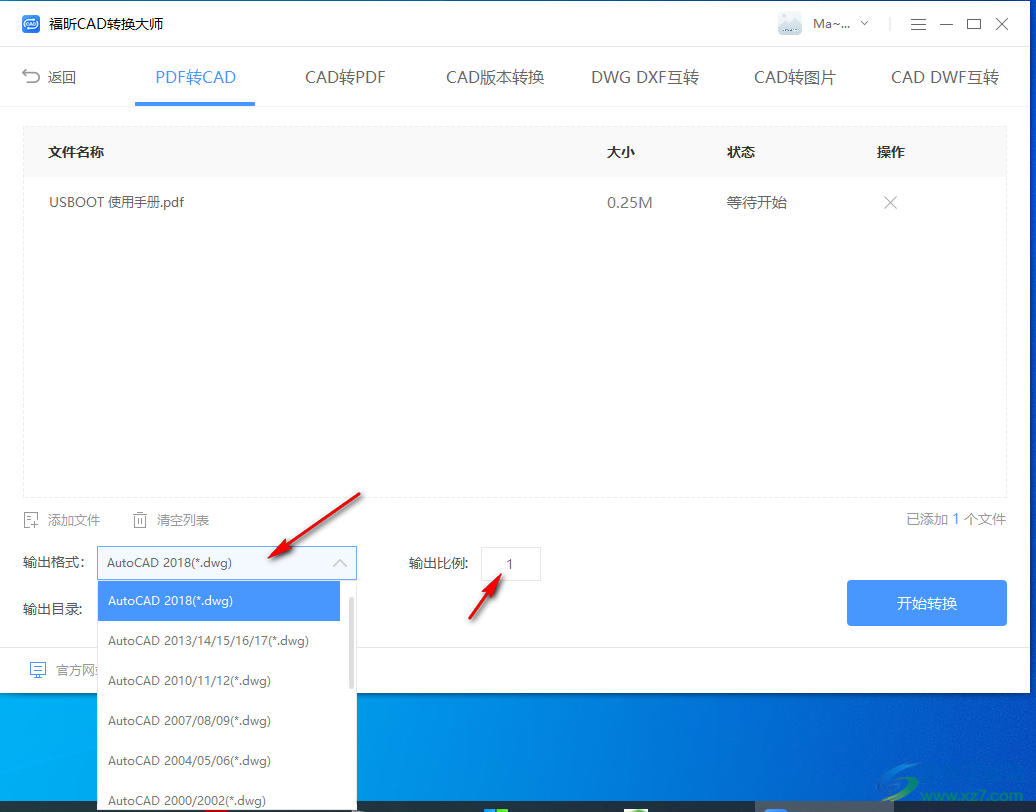
Task: Click the format dropdown list scrollbar
Action: 351,642
